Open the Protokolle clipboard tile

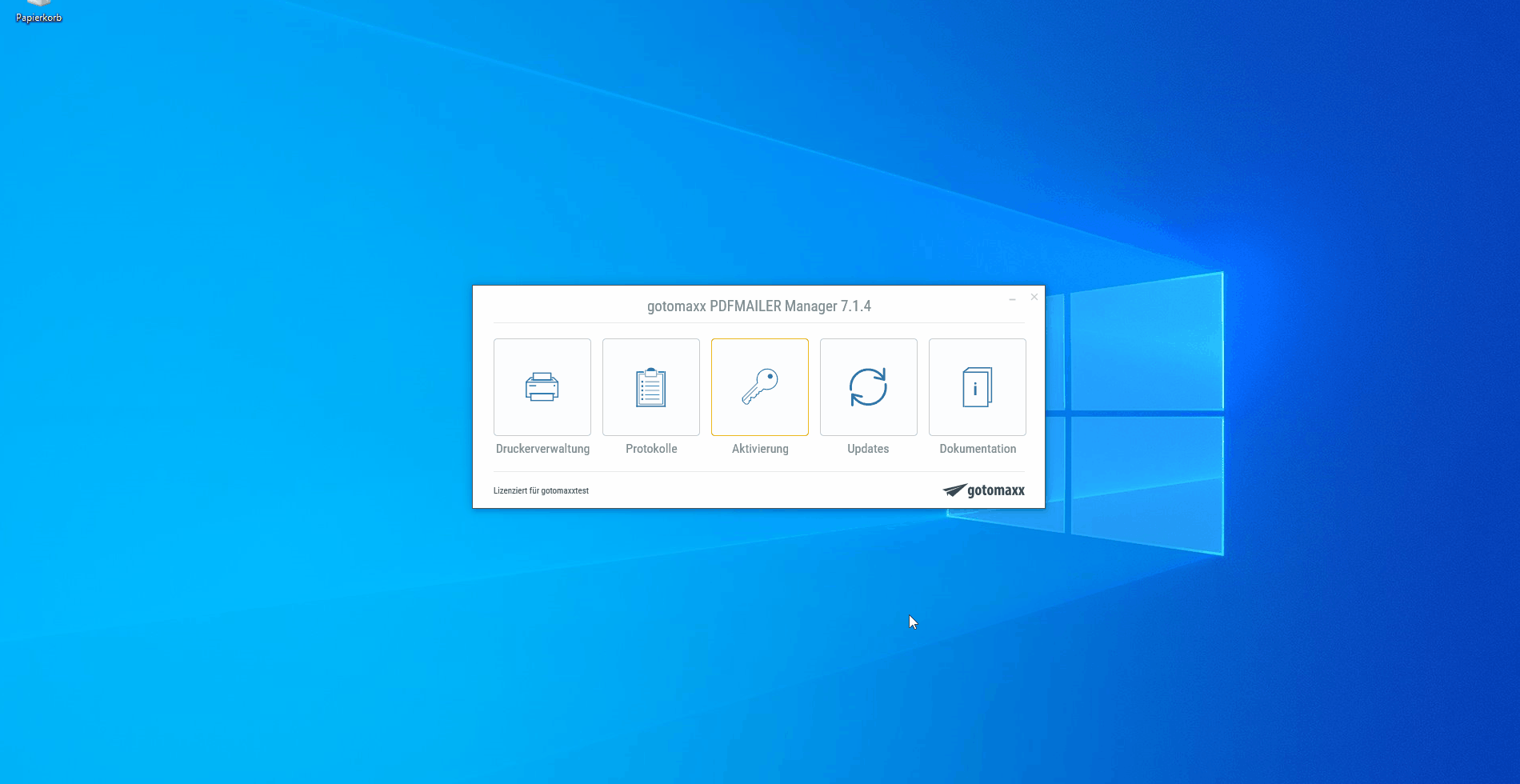651,387
